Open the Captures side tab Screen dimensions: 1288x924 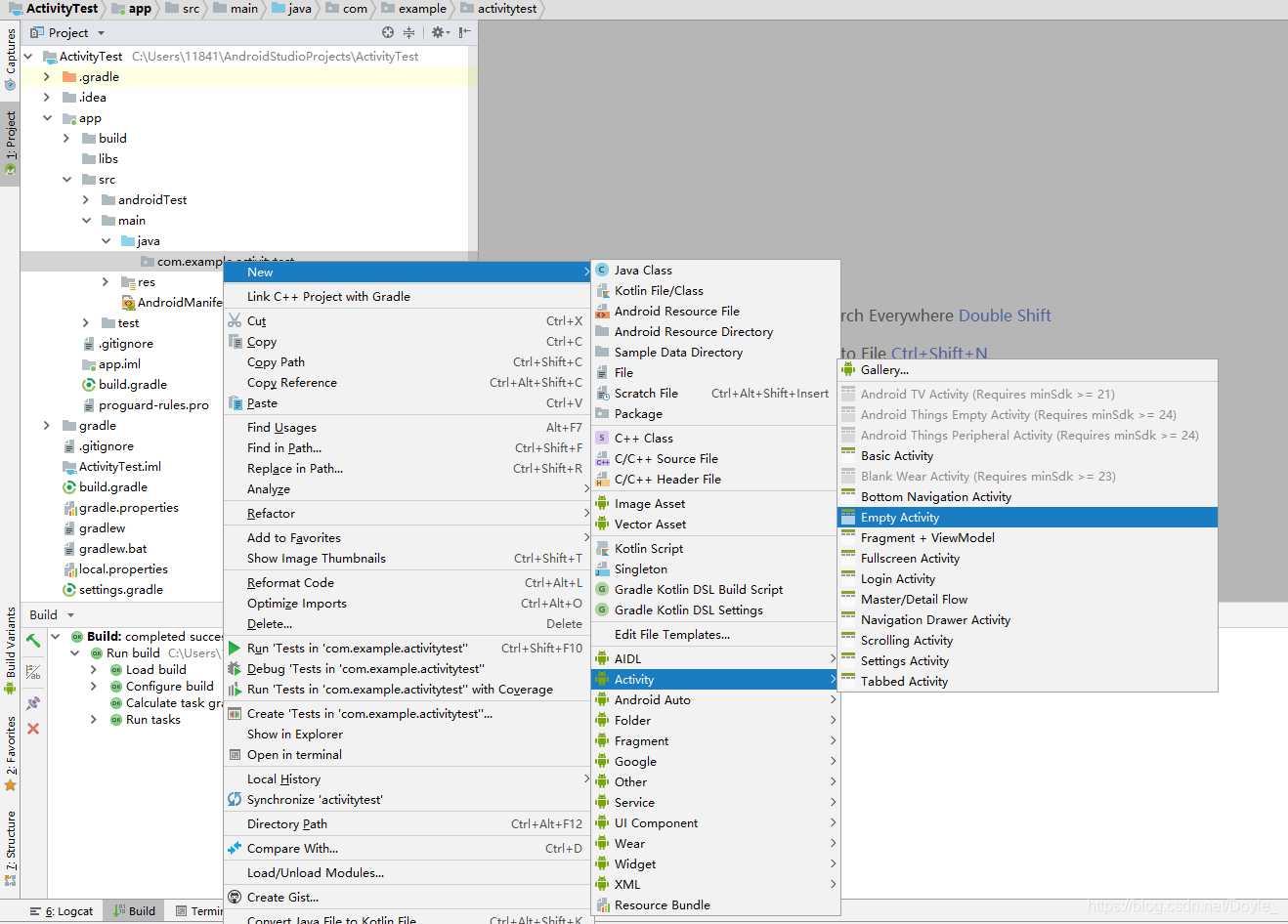click(x=10, y=59)
